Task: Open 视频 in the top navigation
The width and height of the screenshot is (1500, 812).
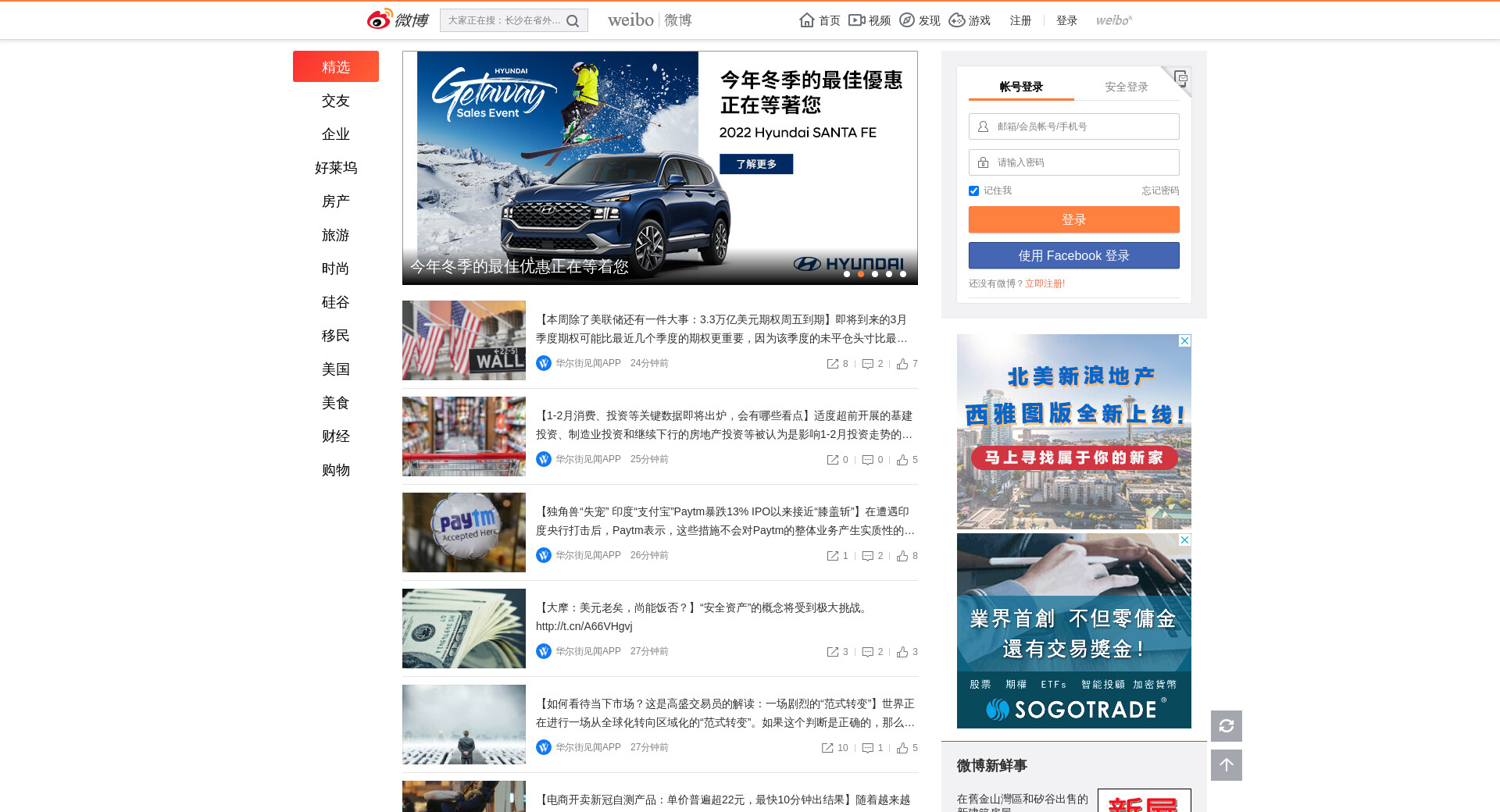Action: pyautogui.click(x=870, y=20)
